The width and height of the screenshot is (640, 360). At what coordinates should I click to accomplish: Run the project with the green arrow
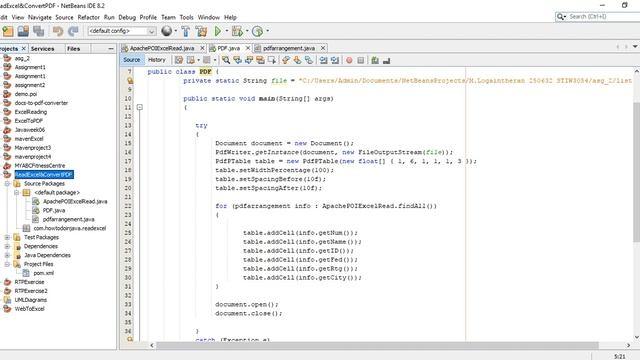point(218,31)
